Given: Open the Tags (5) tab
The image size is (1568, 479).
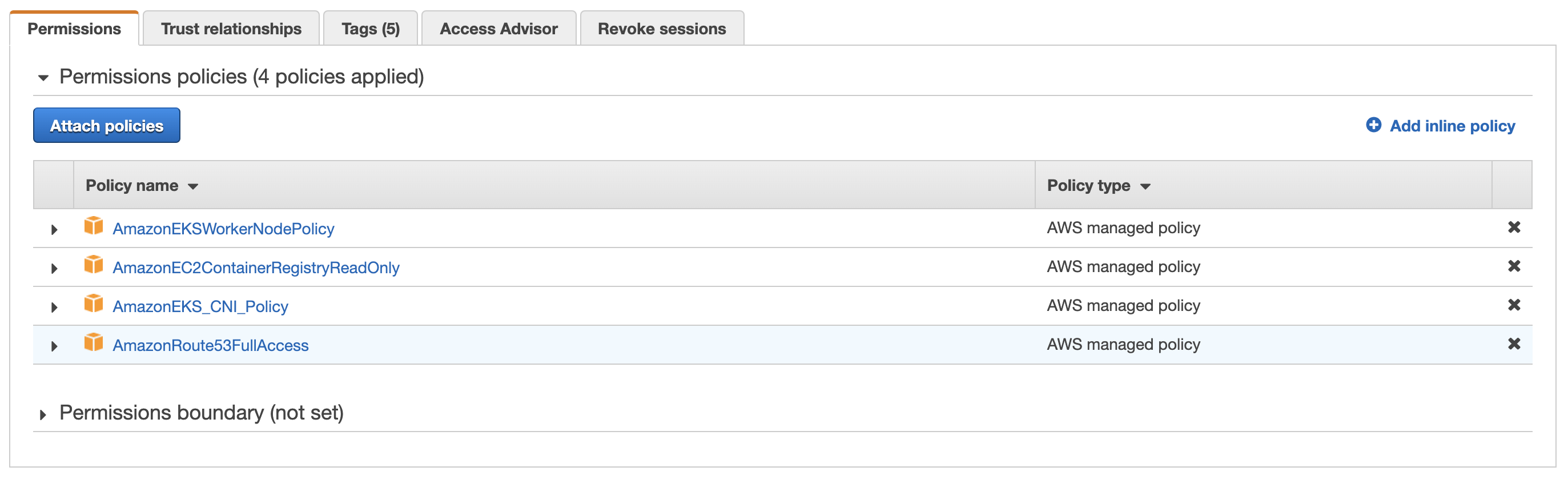Looking at the screenshot, I should tap(370, 29).
